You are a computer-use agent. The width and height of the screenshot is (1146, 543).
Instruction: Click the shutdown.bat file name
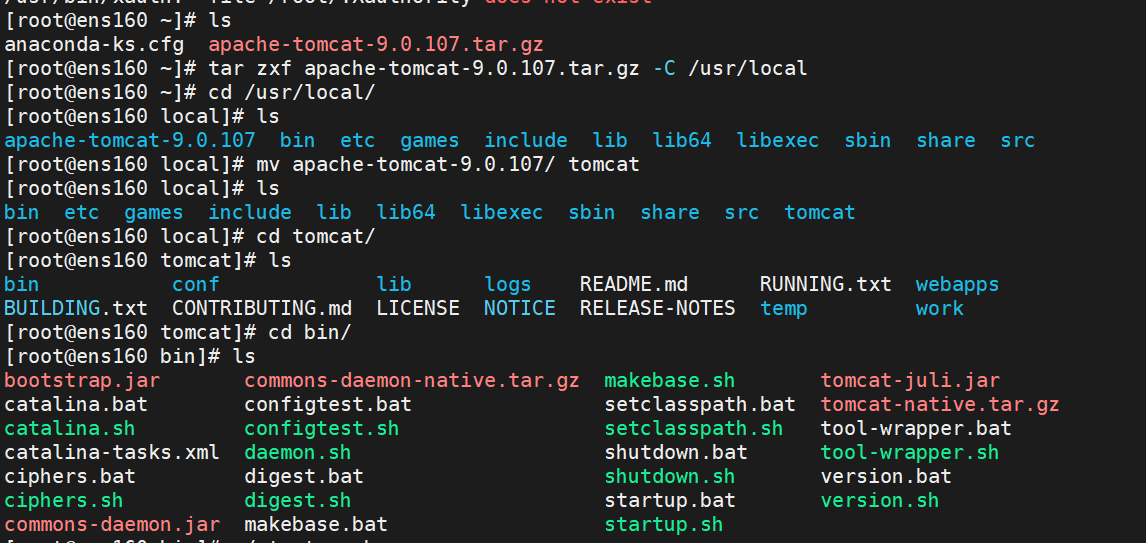(675, 452)
